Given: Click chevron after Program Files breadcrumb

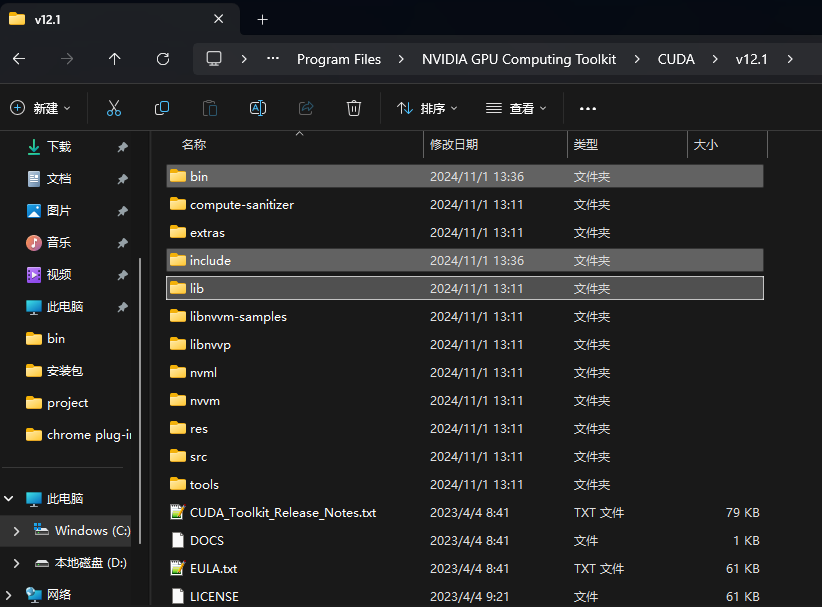Looking at the screenshot, I should click(401, 59).
